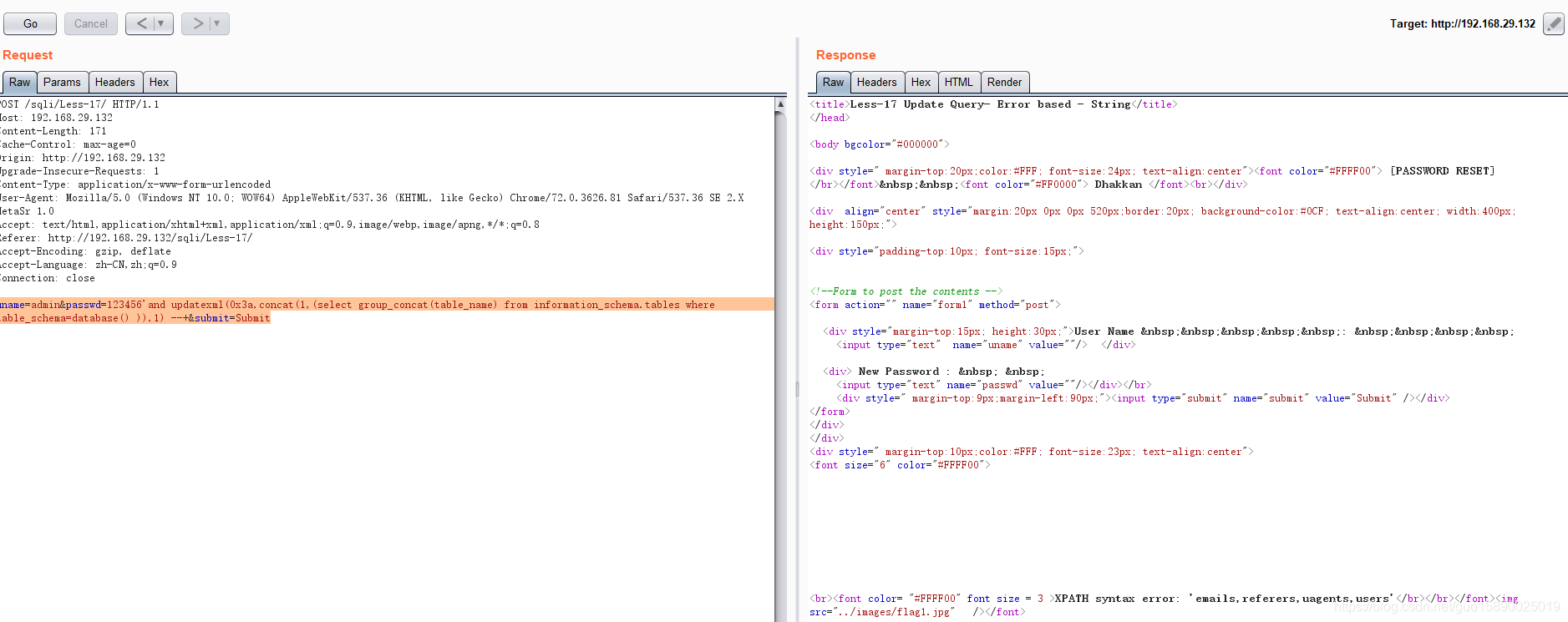
Task: Select the Request Raw tab
Action: coord(19,82)
